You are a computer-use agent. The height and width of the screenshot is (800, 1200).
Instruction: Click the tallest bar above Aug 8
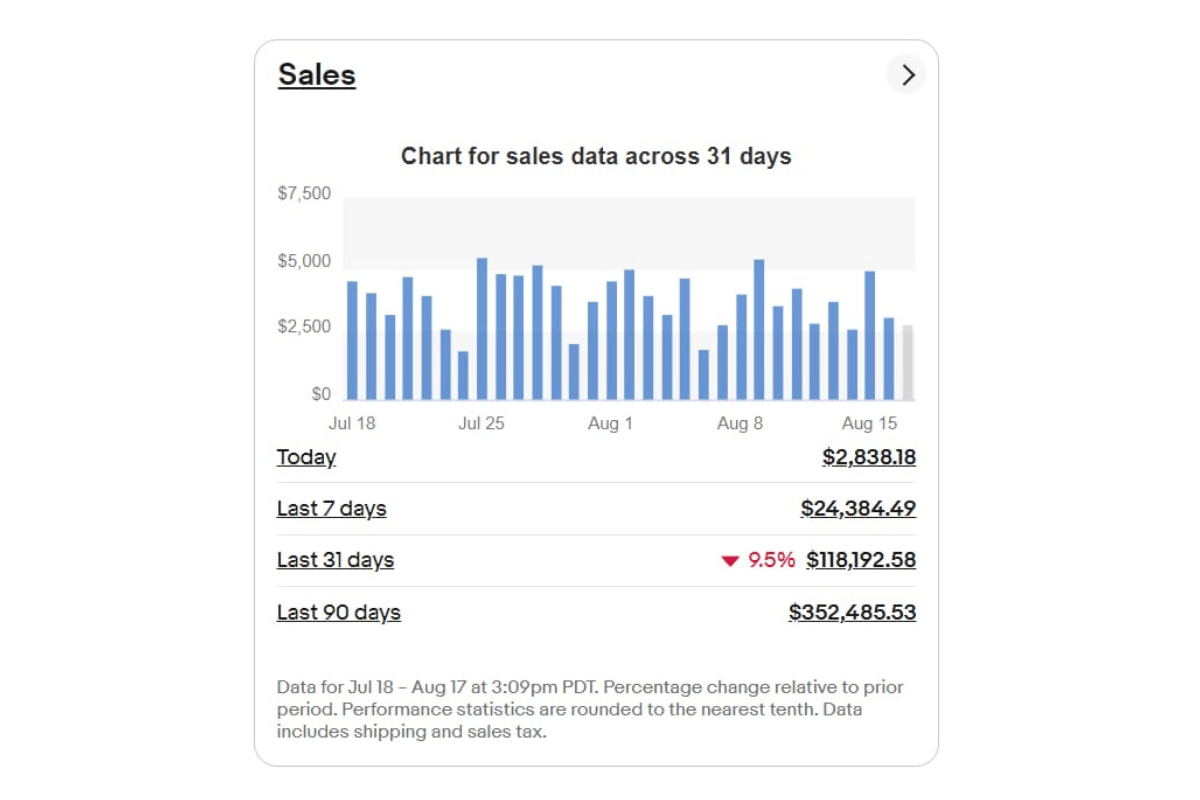click(759, 329)
